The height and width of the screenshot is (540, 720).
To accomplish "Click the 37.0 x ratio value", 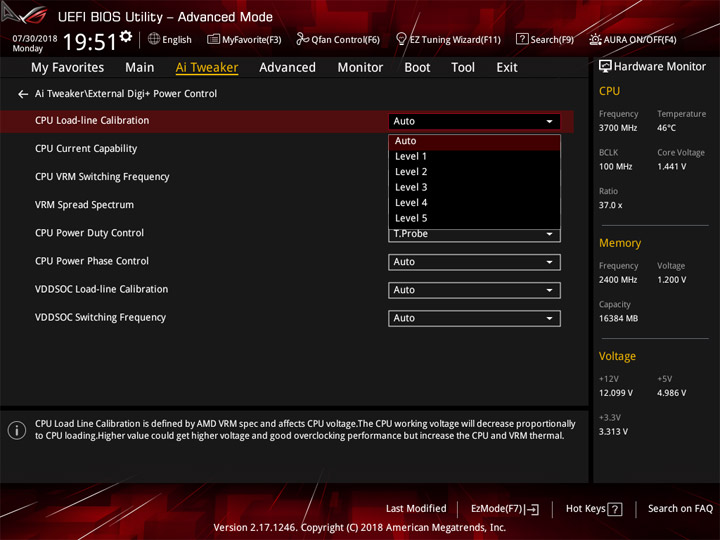I will pos(611,205).
